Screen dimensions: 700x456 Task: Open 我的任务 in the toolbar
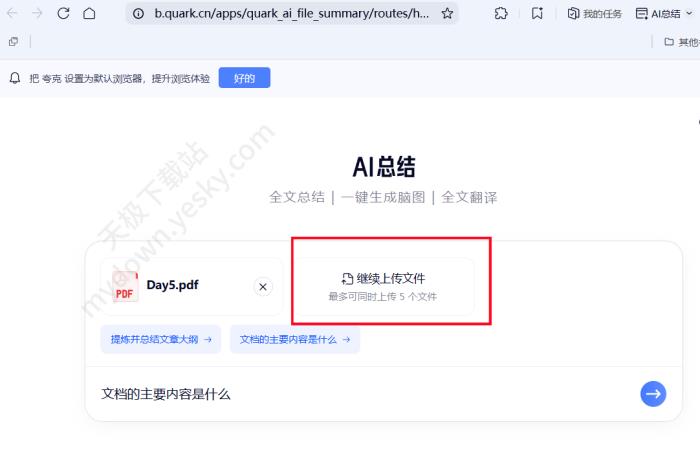[594, 14]
